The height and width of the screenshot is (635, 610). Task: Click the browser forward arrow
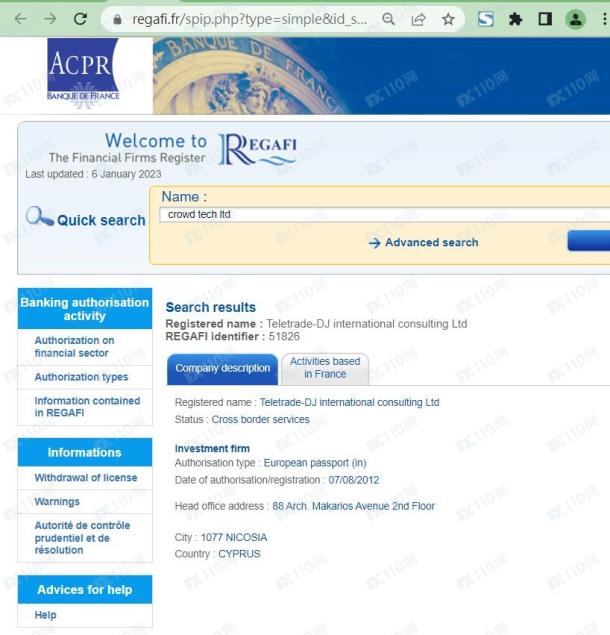pos(50,19)
